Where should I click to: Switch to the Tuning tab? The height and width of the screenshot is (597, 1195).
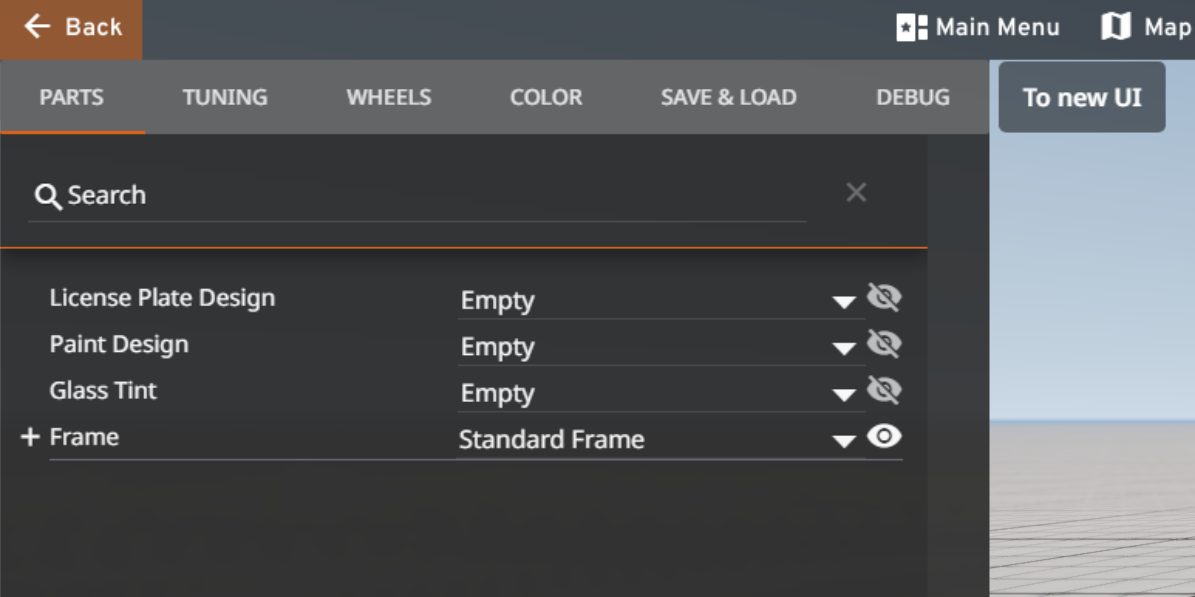[x=225, y=97]
